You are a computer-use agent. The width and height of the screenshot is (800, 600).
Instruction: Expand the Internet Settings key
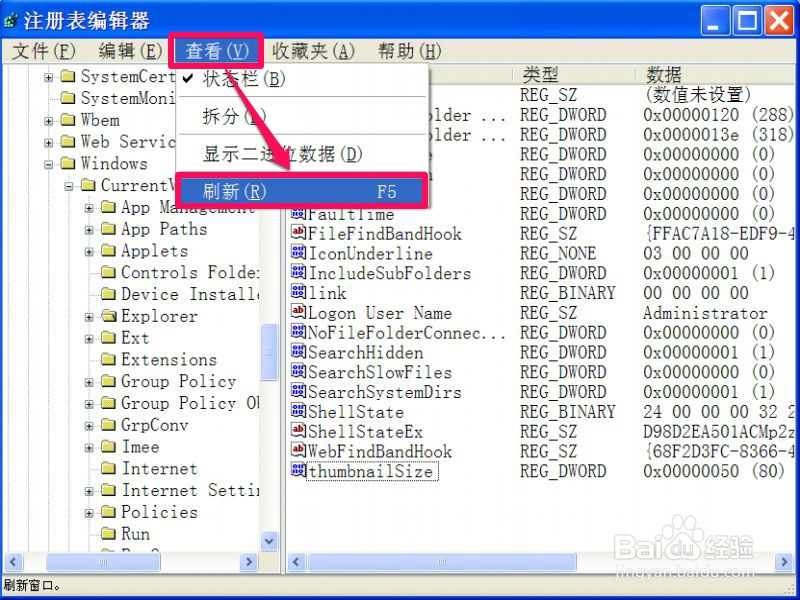click(x=88, y=490)
